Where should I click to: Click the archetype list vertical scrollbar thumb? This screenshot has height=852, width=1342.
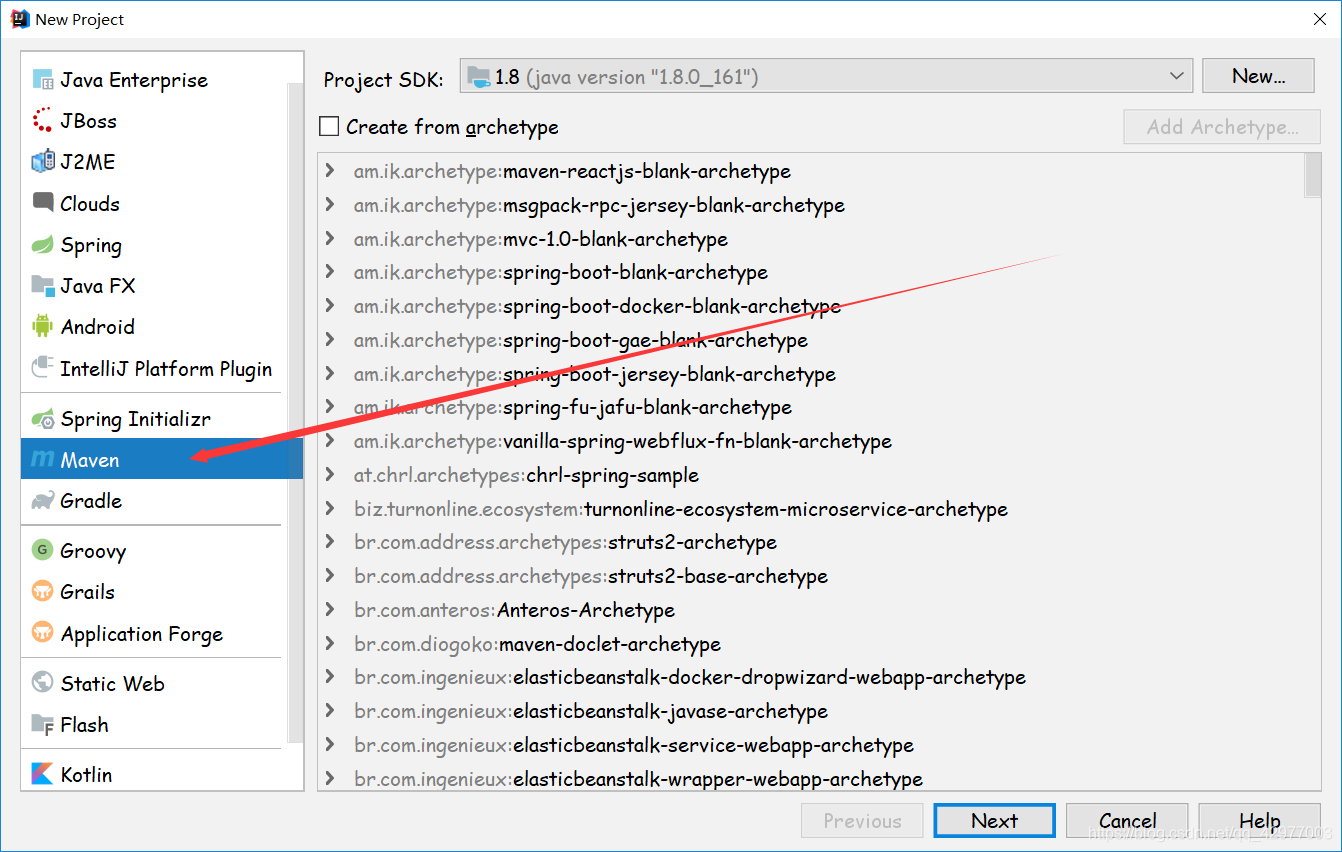tap(1313, 176)
